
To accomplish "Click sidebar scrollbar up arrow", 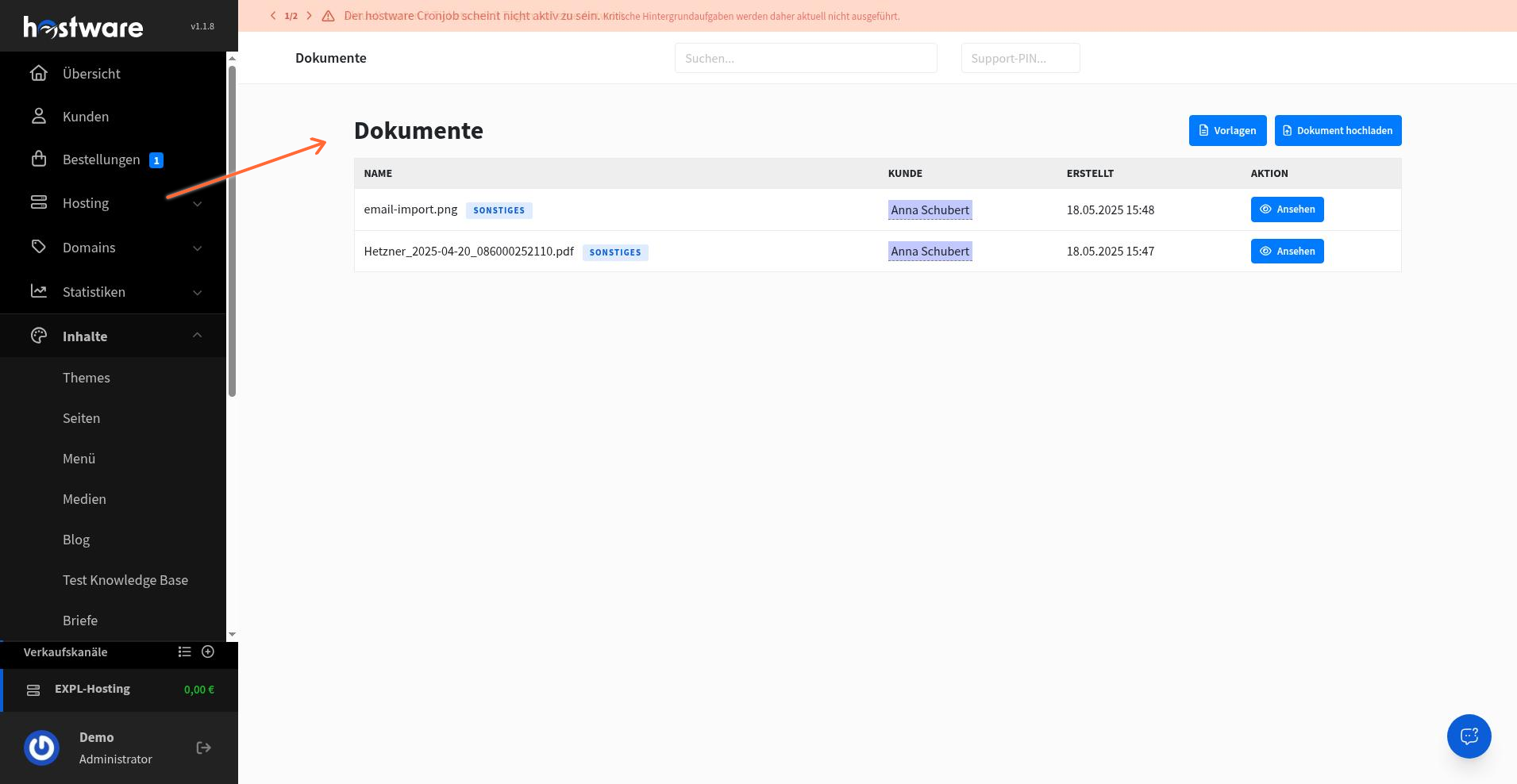I will (232, 58).
